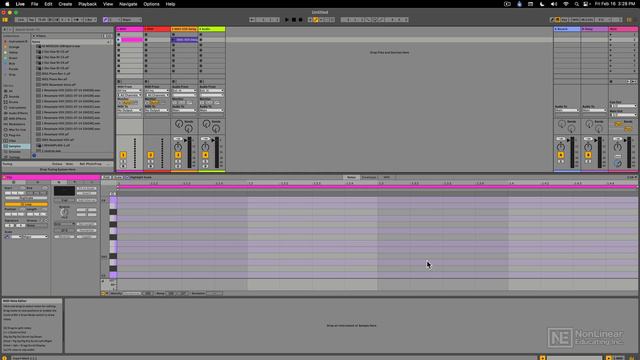Toggle the A Reverb track activator
Screen dimensions: 640x360
[x=561, y=155]
